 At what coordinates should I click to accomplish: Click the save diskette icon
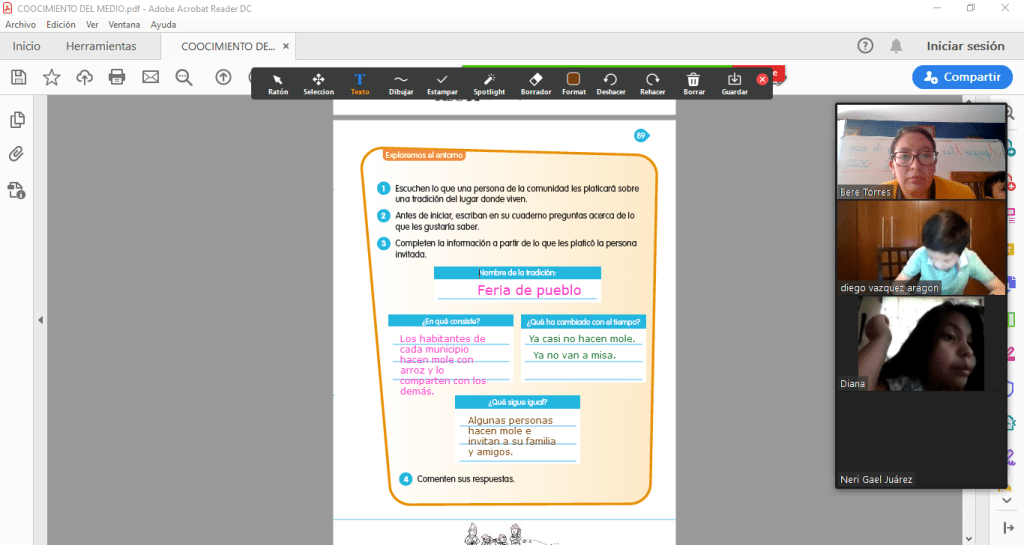click(18, 77)
